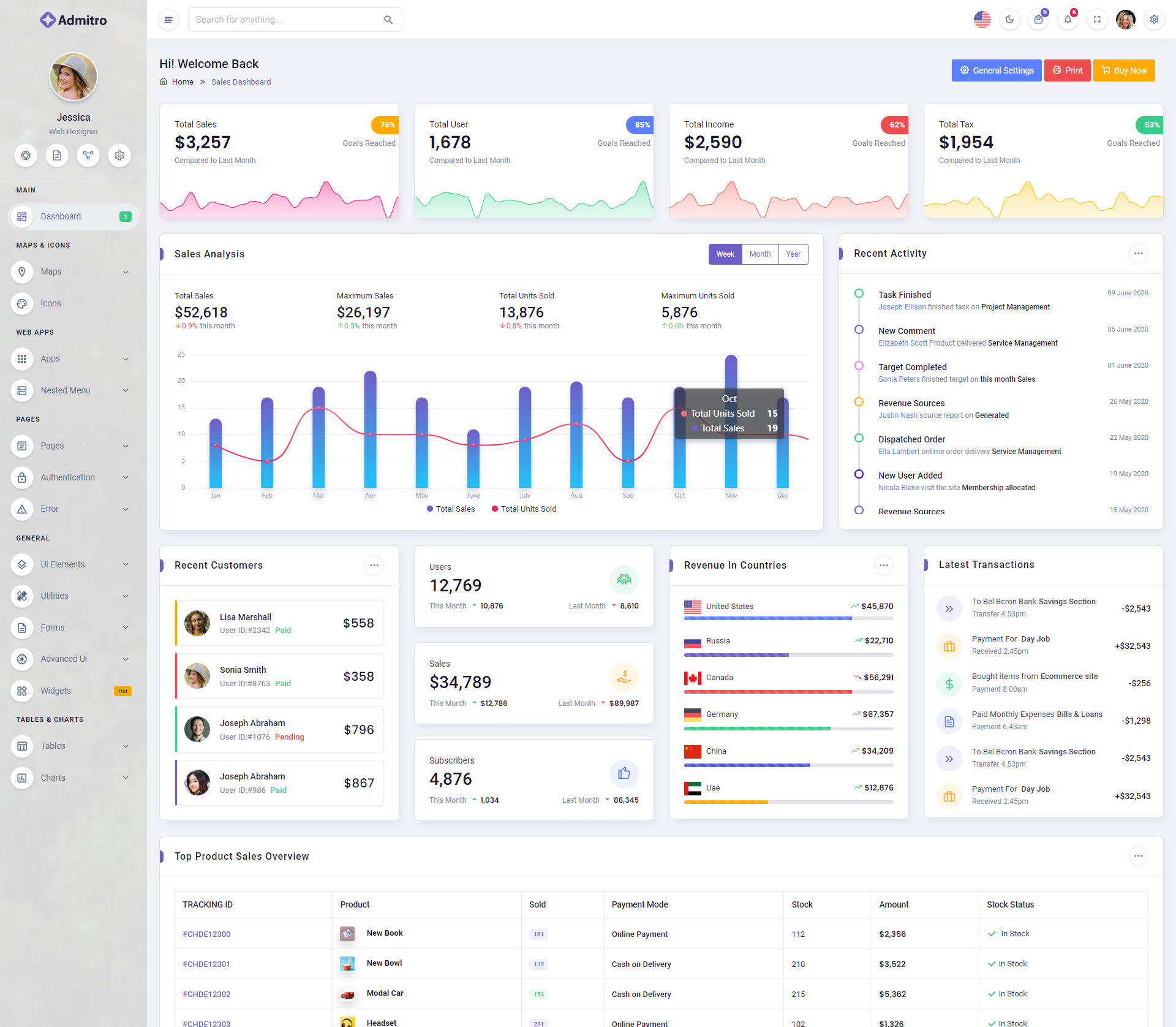Open the notifications bell icon

point(1068,20)
